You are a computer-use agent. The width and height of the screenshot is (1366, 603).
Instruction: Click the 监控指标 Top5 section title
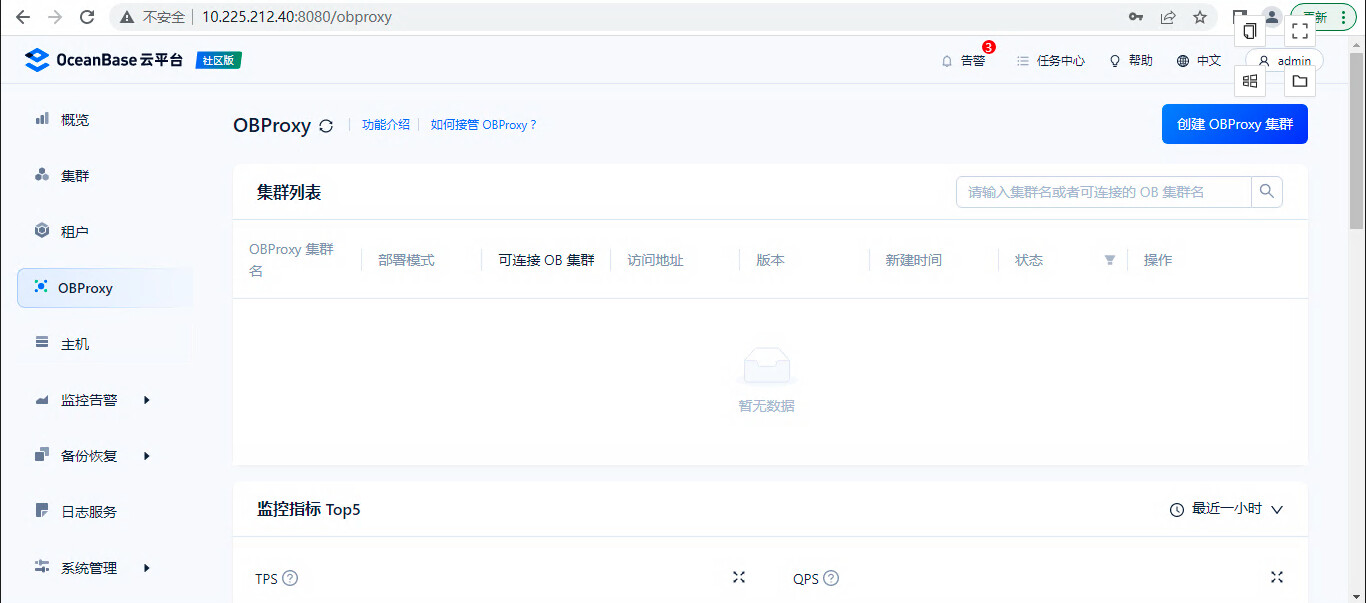point(308,509)
